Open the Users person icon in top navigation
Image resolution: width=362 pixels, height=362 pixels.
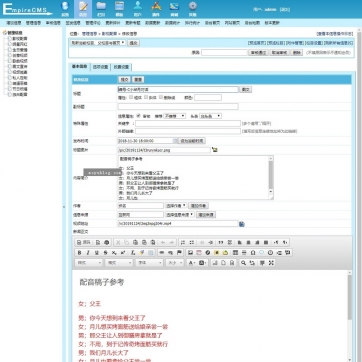138,9
